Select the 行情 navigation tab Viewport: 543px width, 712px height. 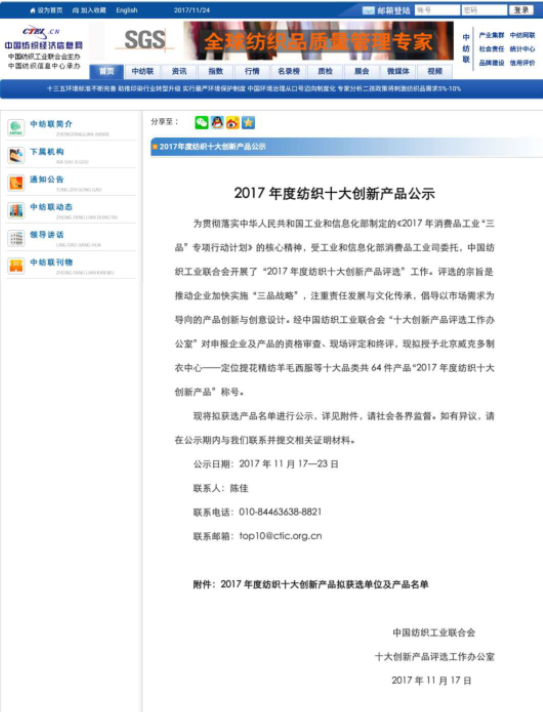(252, 71)
